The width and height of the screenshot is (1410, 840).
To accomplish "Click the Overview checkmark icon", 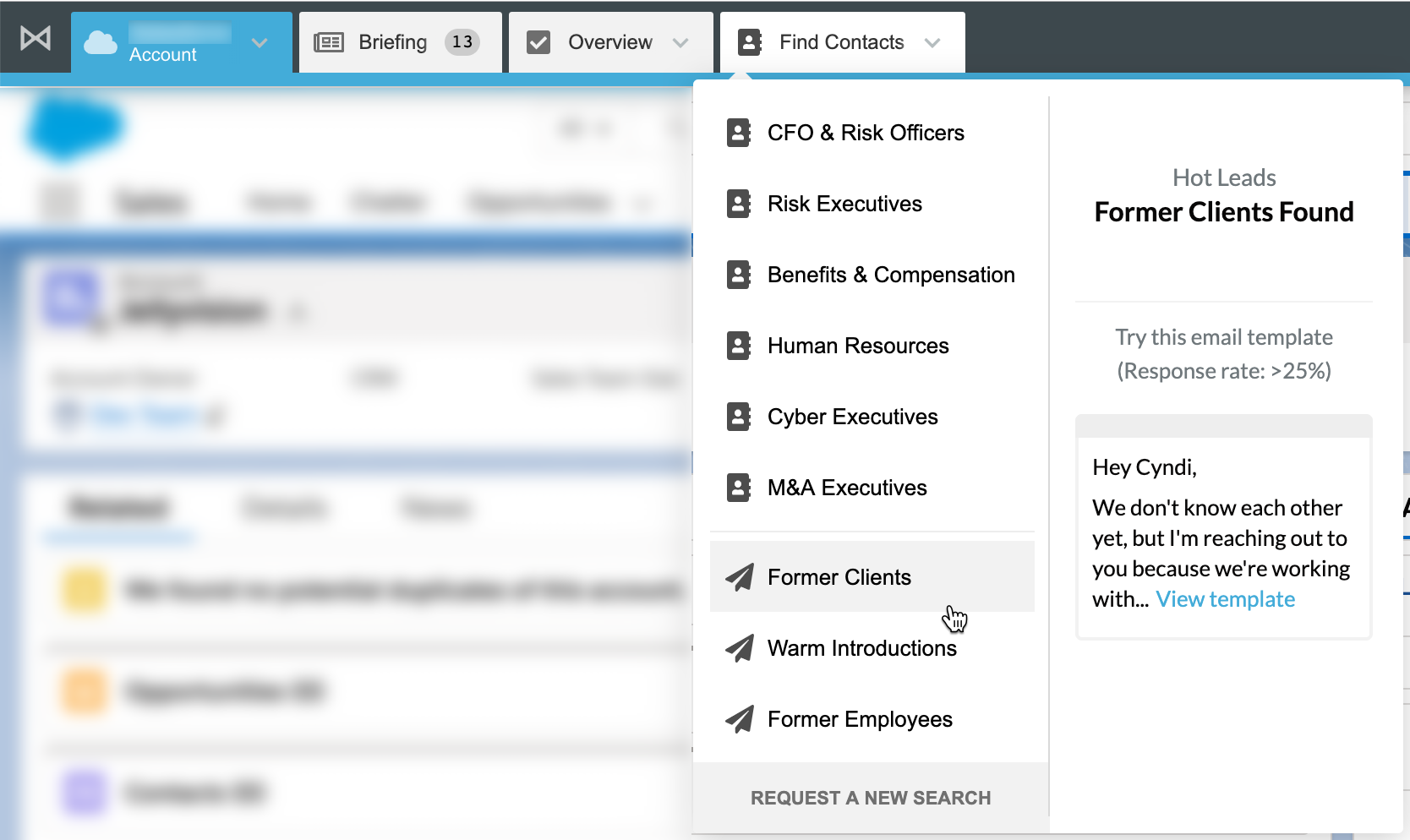I will tap(538, 42).
